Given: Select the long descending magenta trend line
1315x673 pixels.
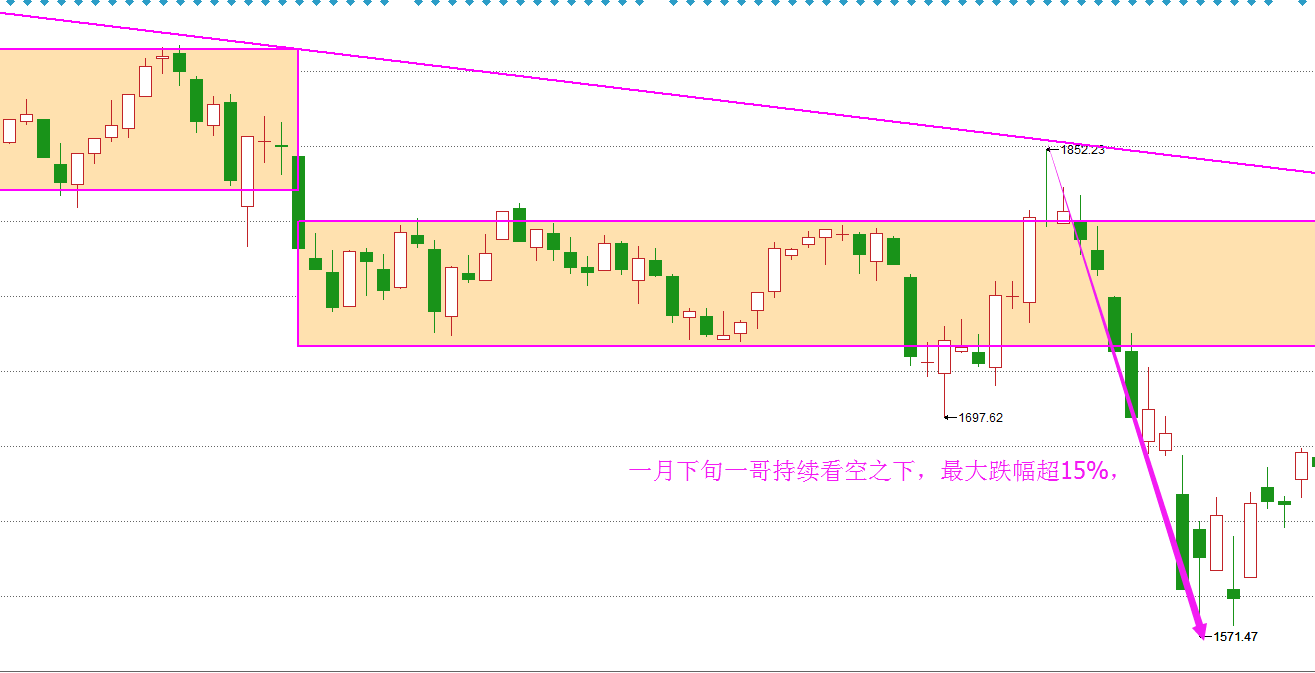Looking at the screenshot, I should pos(657,91).
